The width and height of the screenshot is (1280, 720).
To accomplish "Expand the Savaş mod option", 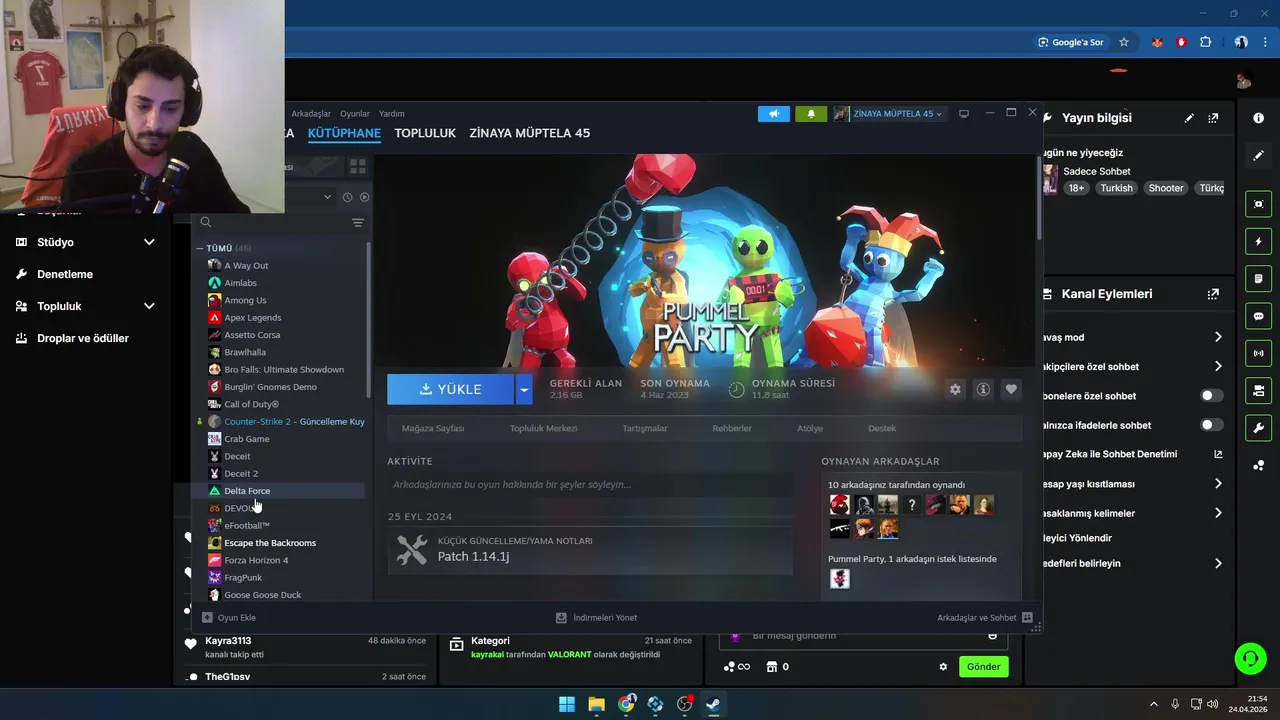I will (1218, 337).
